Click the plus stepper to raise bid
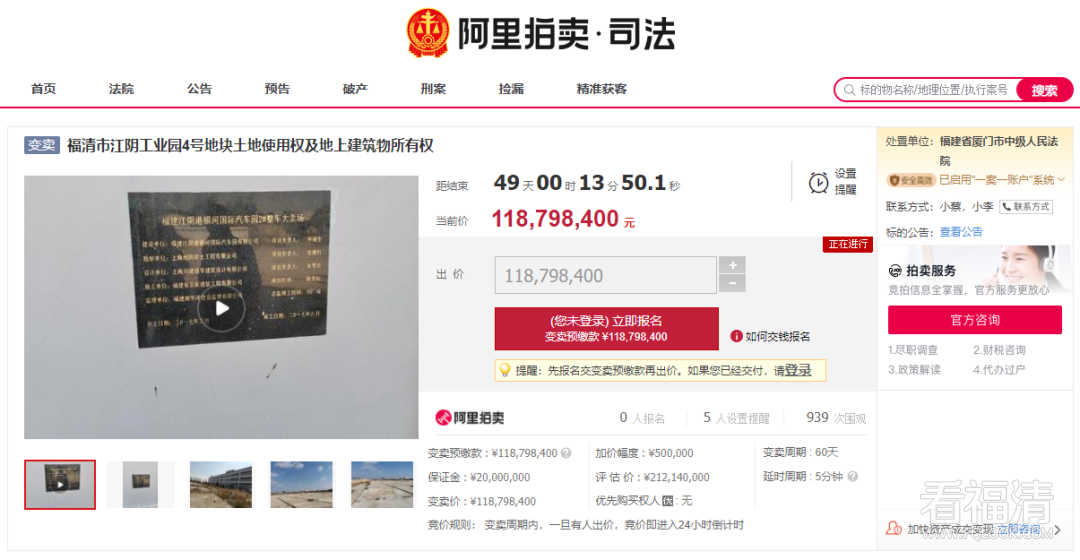Viewport: 1080px width, 560px height. (x=732, y=265)
